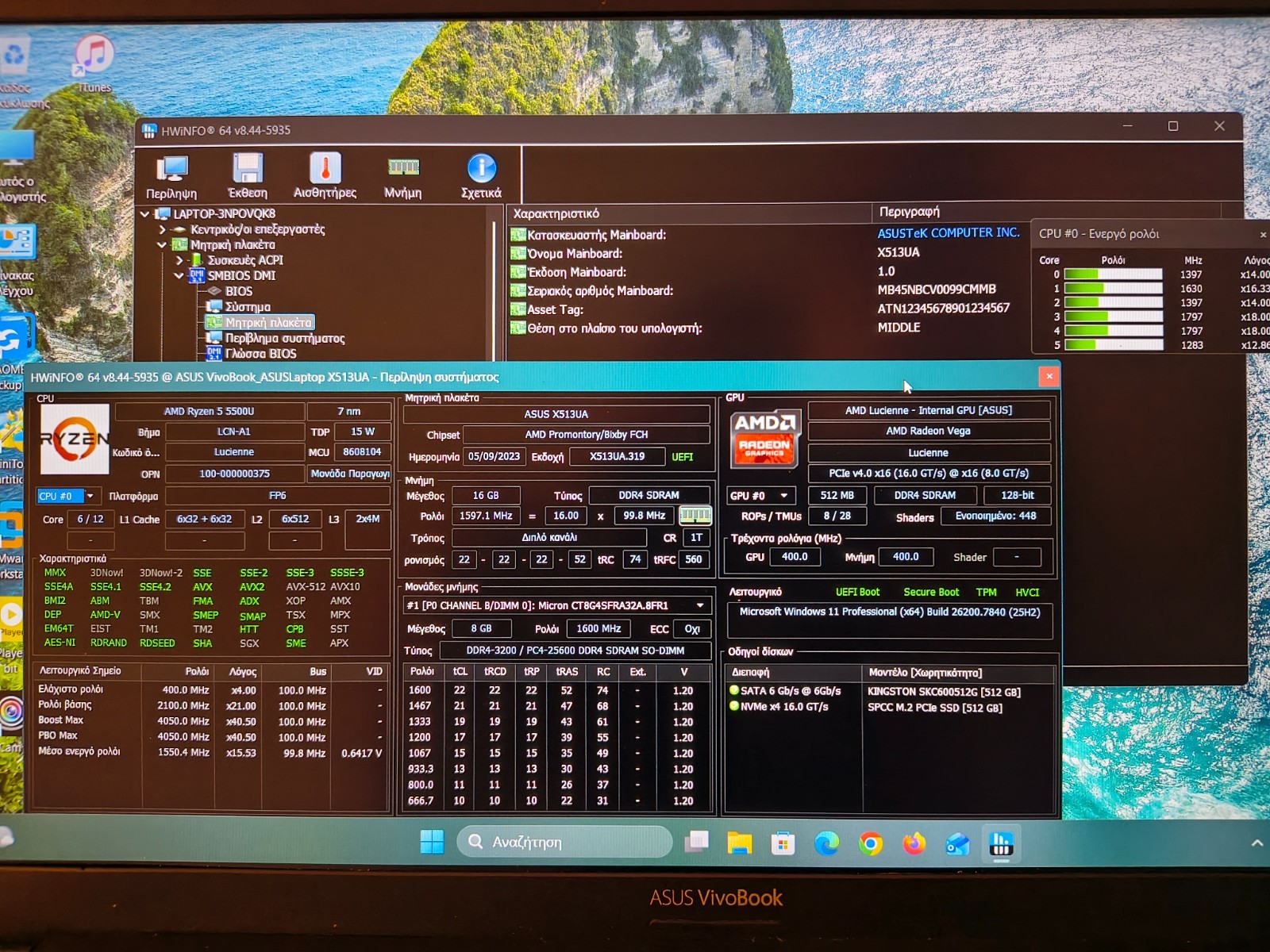Collapse the LAPTOP-3NPOVQK8 tree node

145,214
